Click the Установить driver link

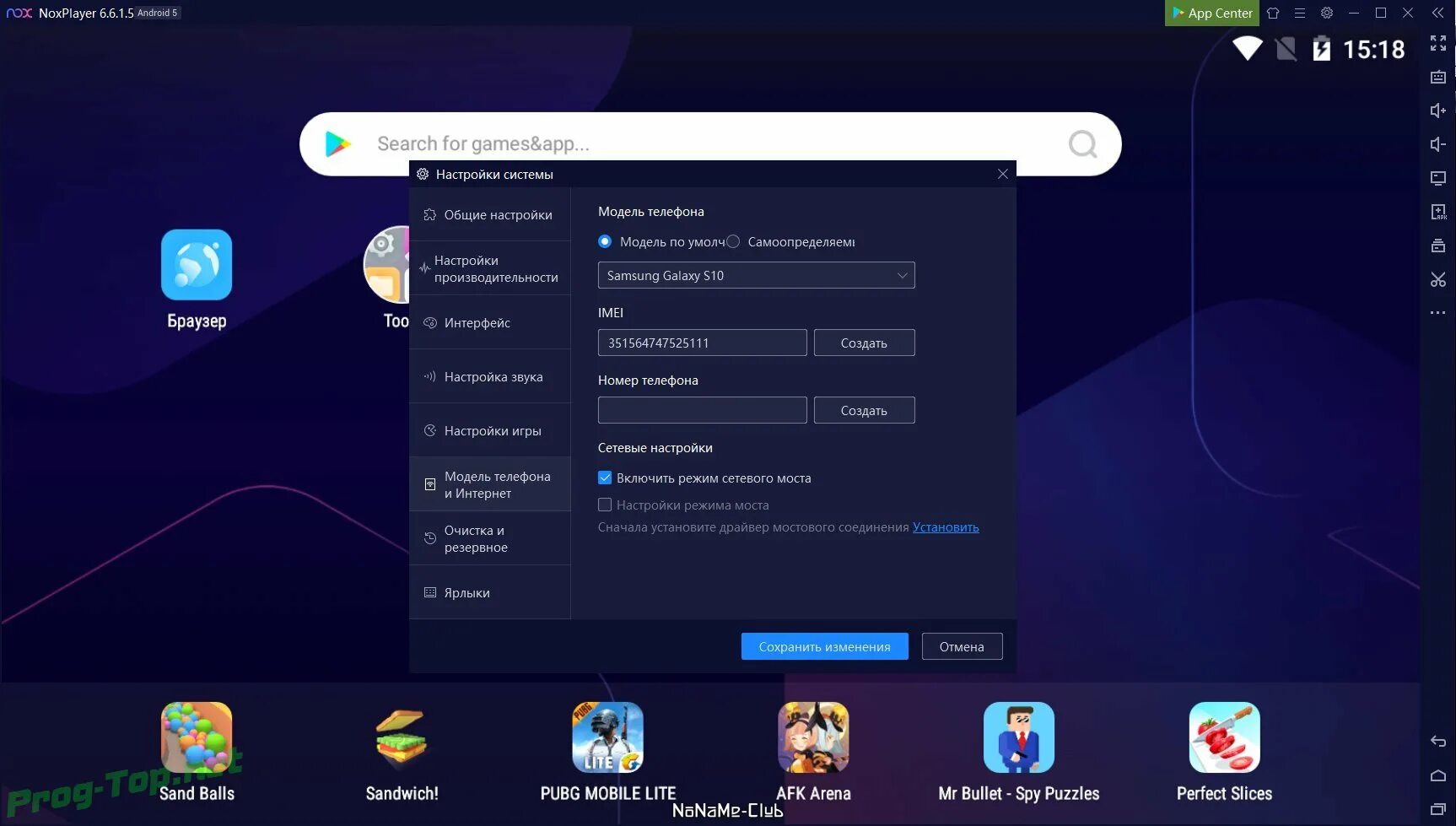(x=946, y=527)
